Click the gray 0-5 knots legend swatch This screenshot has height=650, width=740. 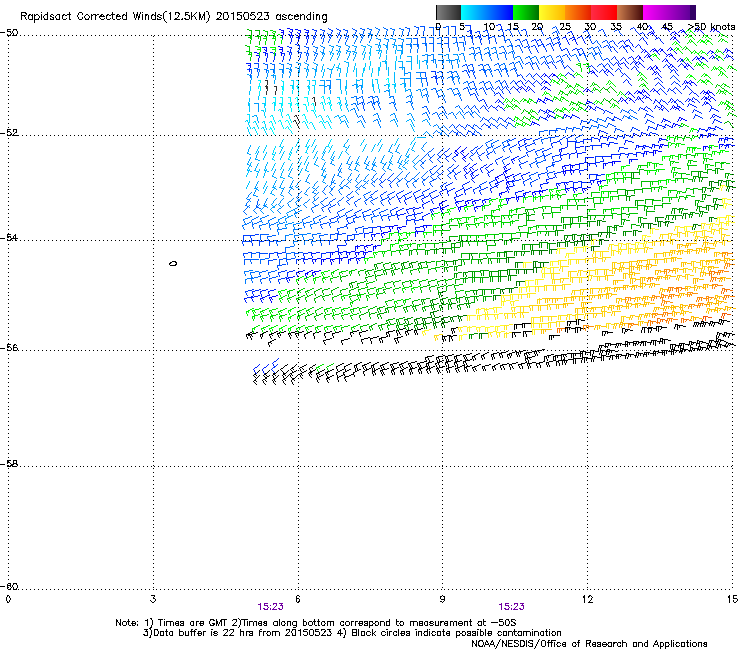click(x=448, y=12)
